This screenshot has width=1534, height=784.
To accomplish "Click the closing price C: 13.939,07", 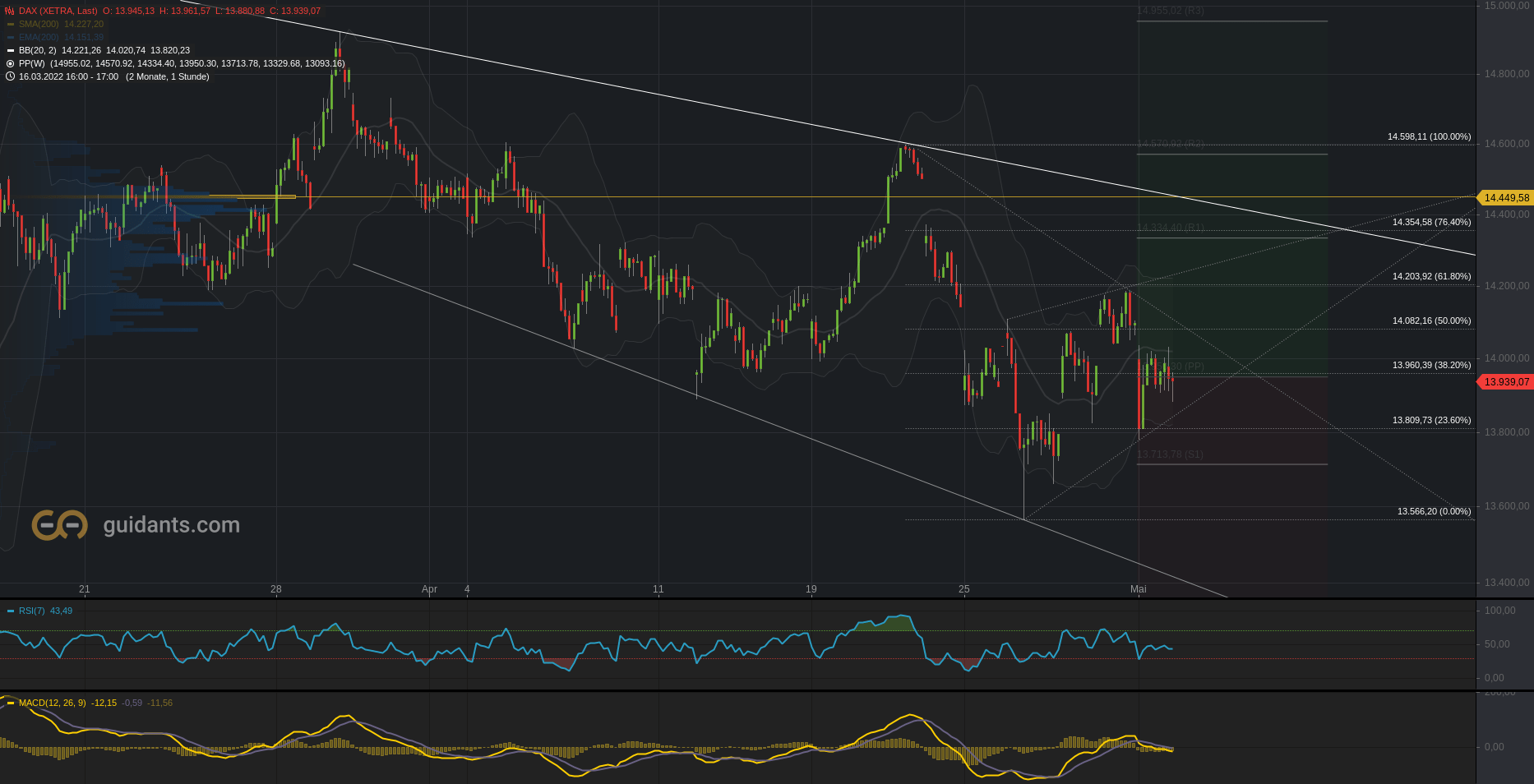I will (295, 11).
